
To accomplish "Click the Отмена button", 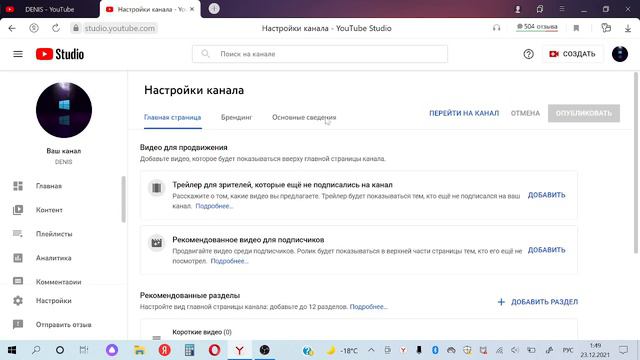I will pos(525,113).
